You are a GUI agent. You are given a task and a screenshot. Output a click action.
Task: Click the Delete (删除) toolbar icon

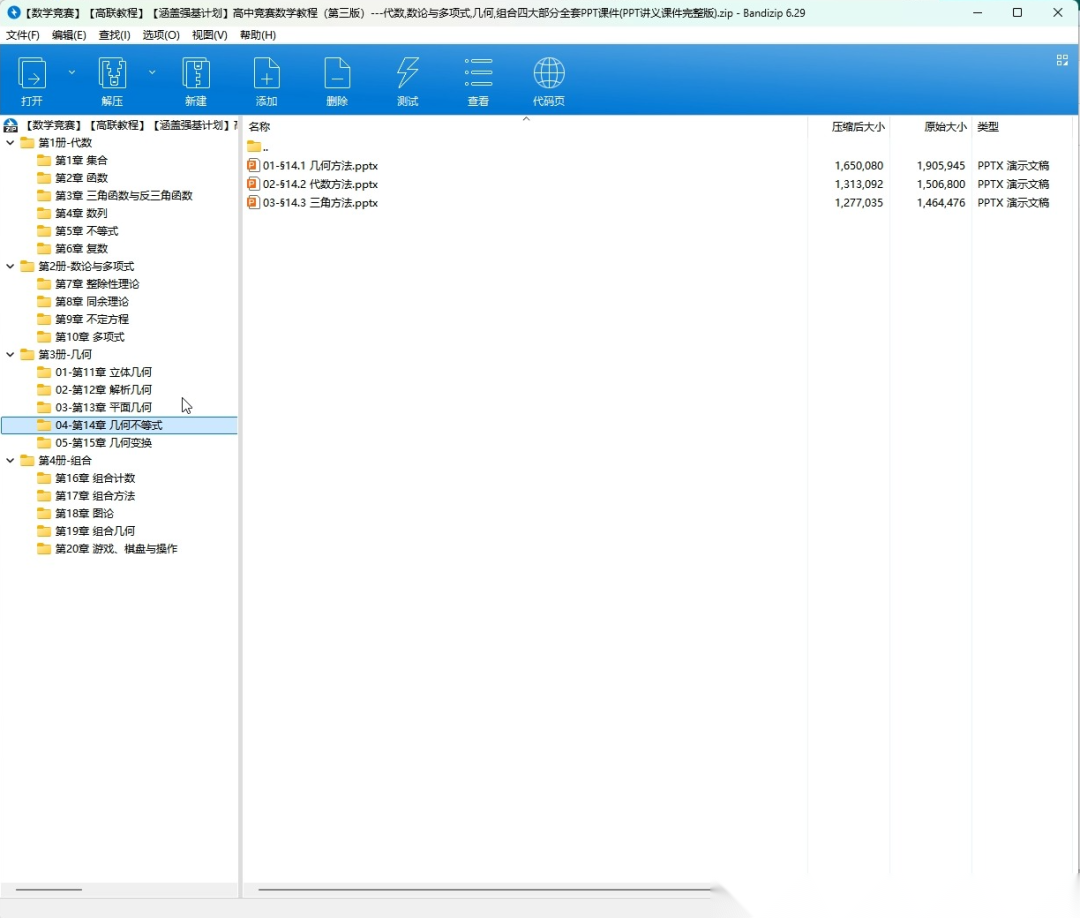click(337, 74)
